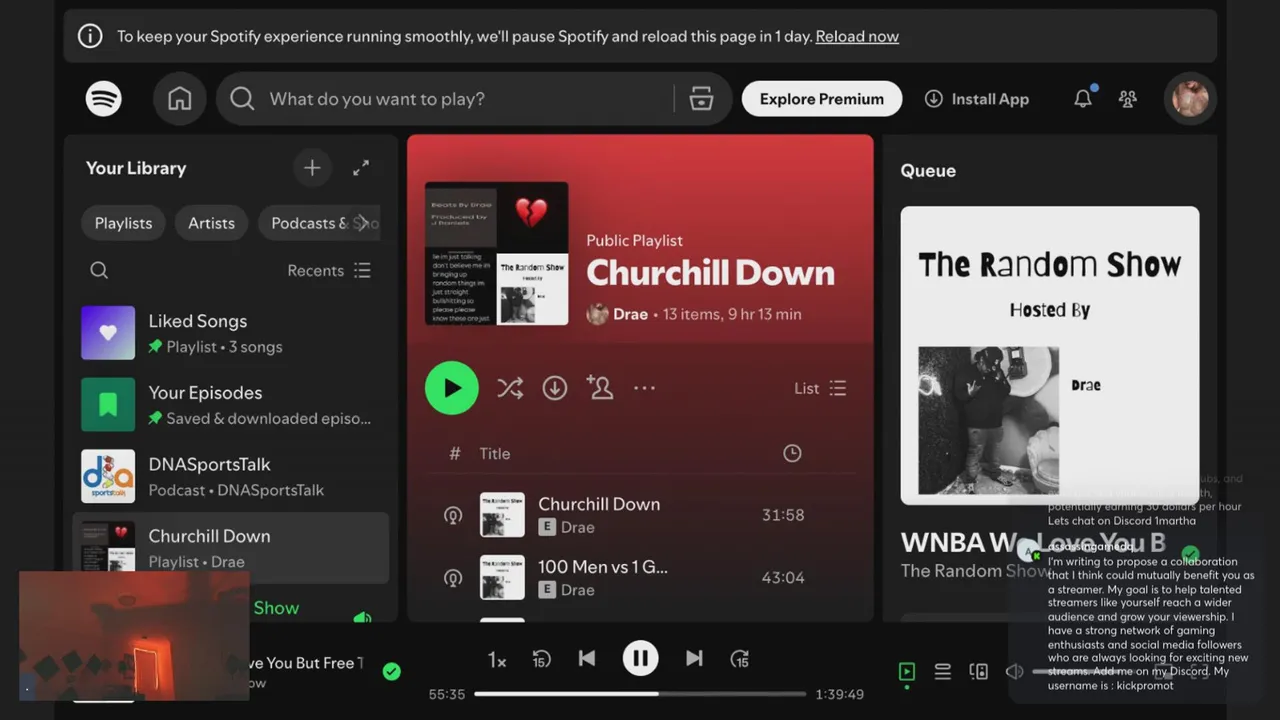
Task: Download the Churchill Down playlist
Action: (555, 388)
